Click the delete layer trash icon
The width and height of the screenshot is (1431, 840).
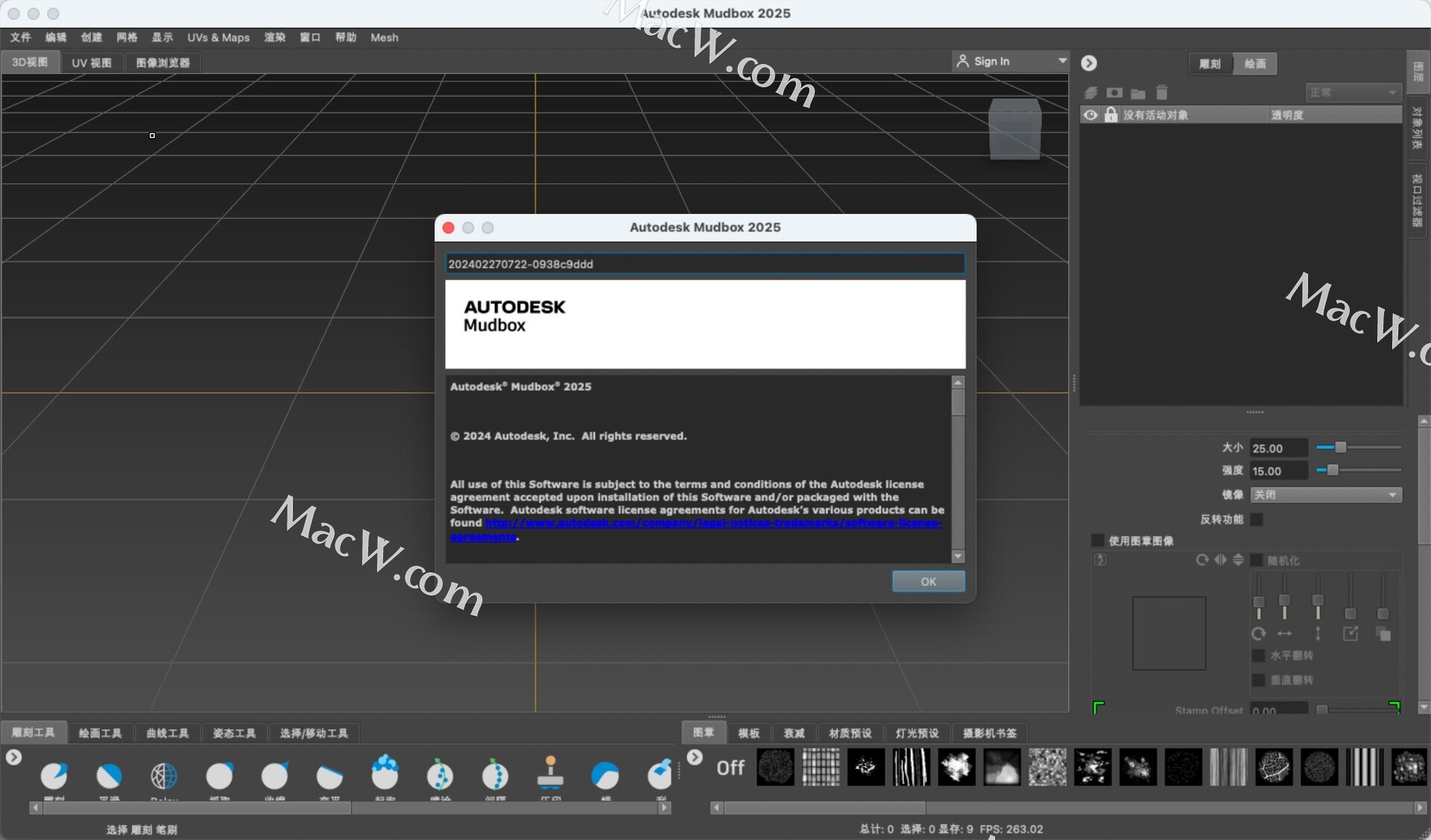pos(1161,93)
